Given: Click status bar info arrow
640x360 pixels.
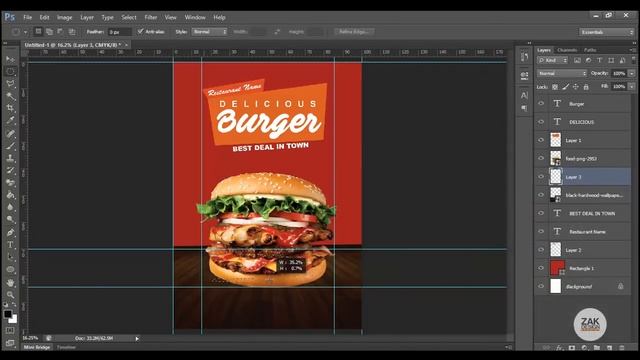Looking at the screenshot, I should pos(137,338).
